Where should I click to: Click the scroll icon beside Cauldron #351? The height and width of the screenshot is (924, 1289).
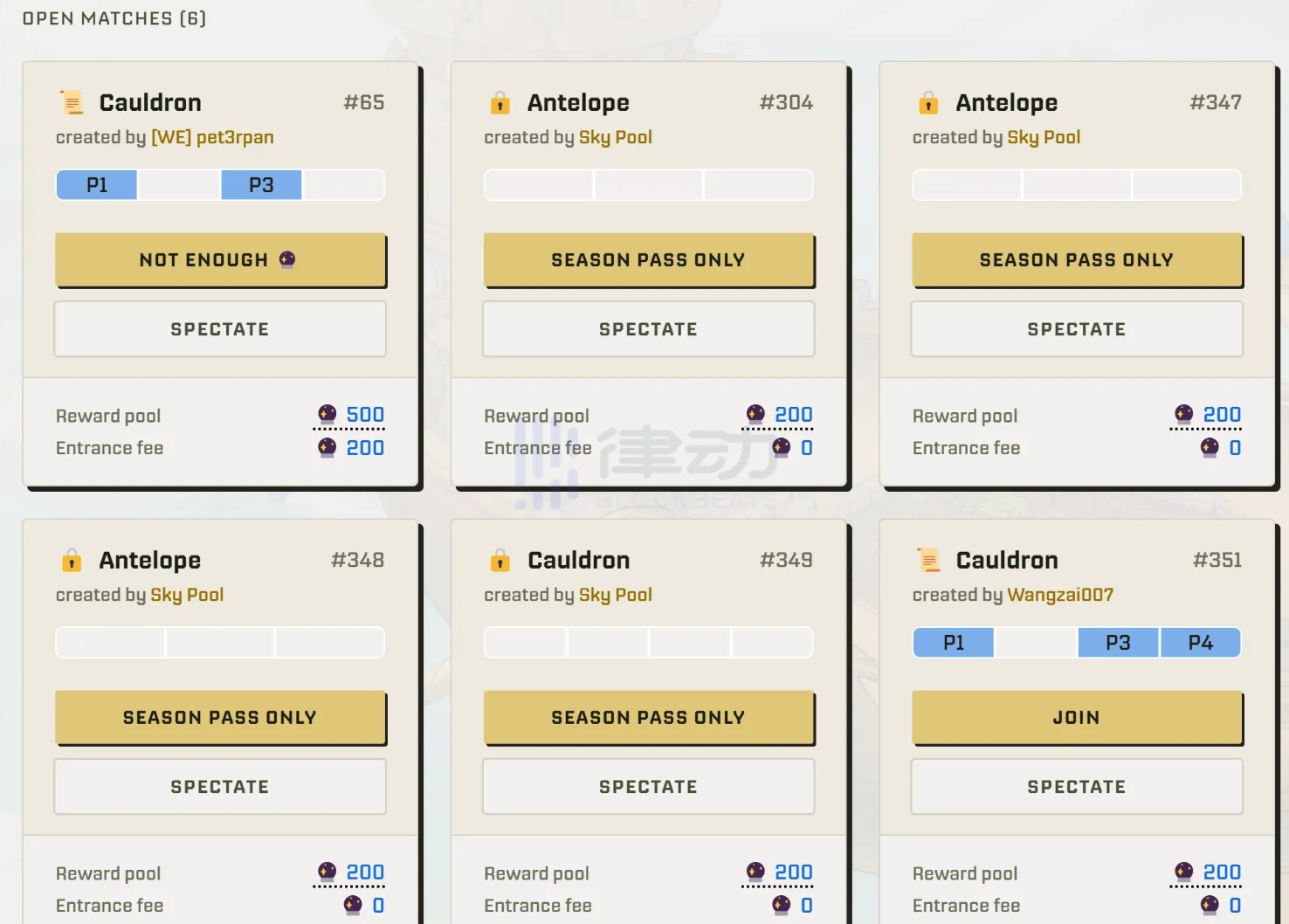click(928, 561)
